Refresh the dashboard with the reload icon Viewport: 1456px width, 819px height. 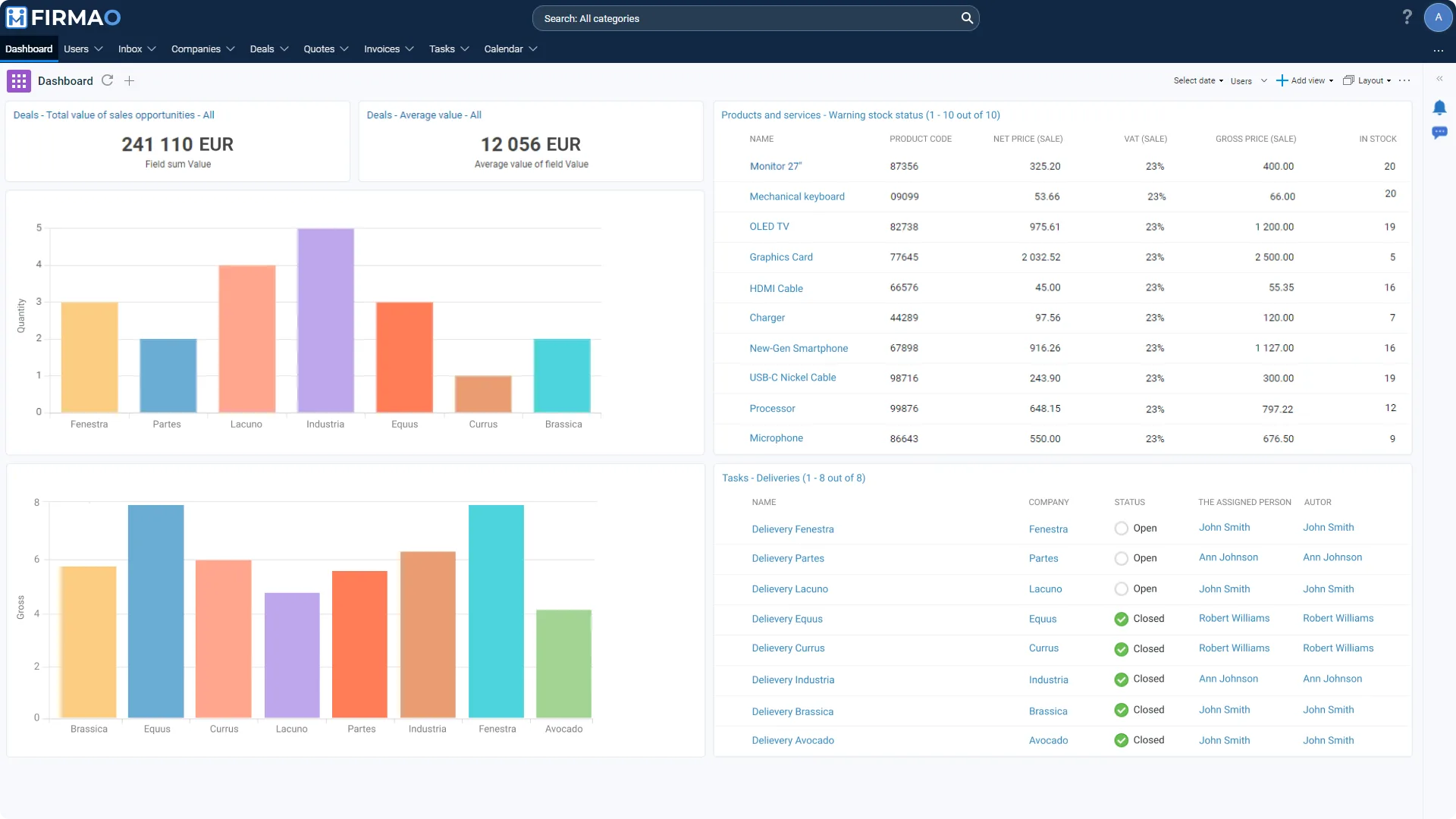pyautogui.click(x=108, y=80)
